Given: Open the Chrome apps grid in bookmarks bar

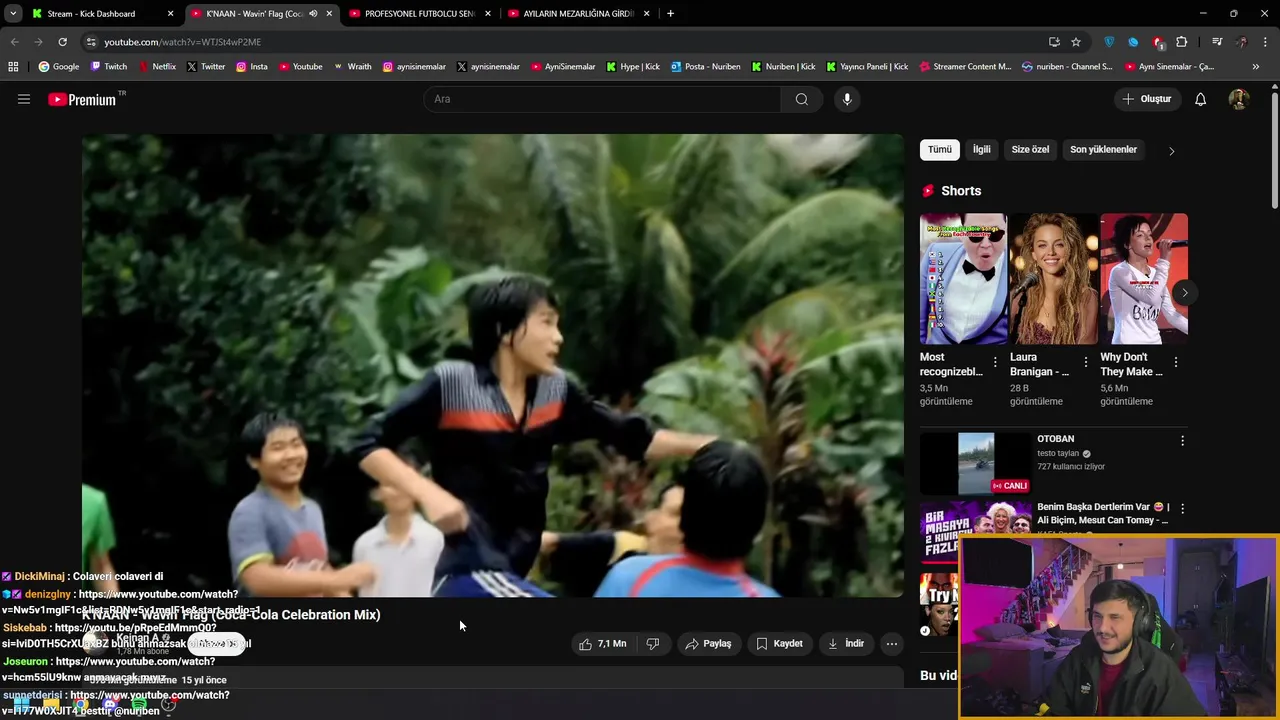Looking at the screenshot, I should 13,67.
